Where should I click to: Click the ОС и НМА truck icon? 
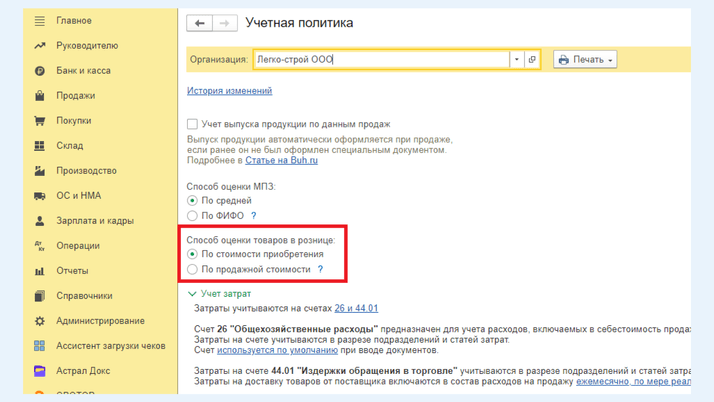coord(40,196)
